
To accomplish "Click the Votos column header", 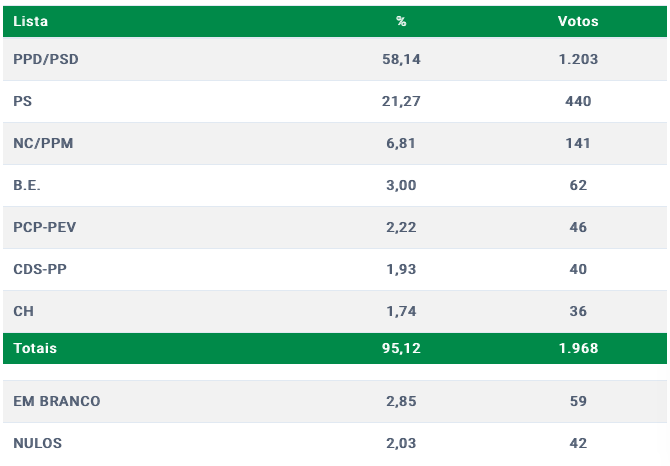I will point(578,21).
